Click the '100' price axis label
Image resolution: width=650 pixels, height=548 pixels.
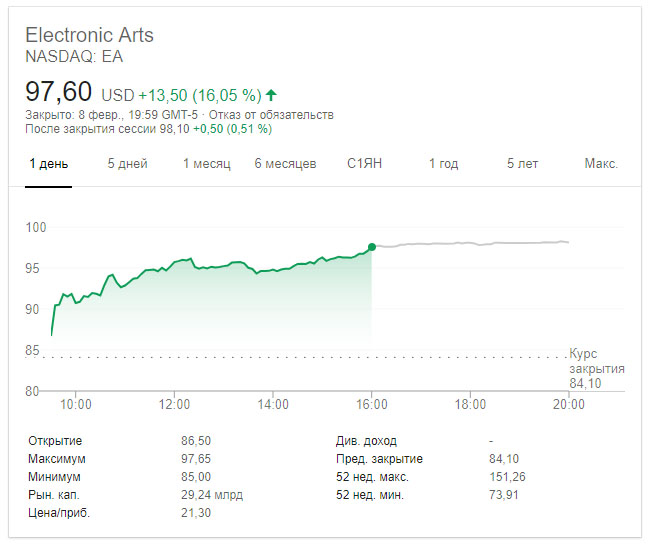click(x=36, y=227)
